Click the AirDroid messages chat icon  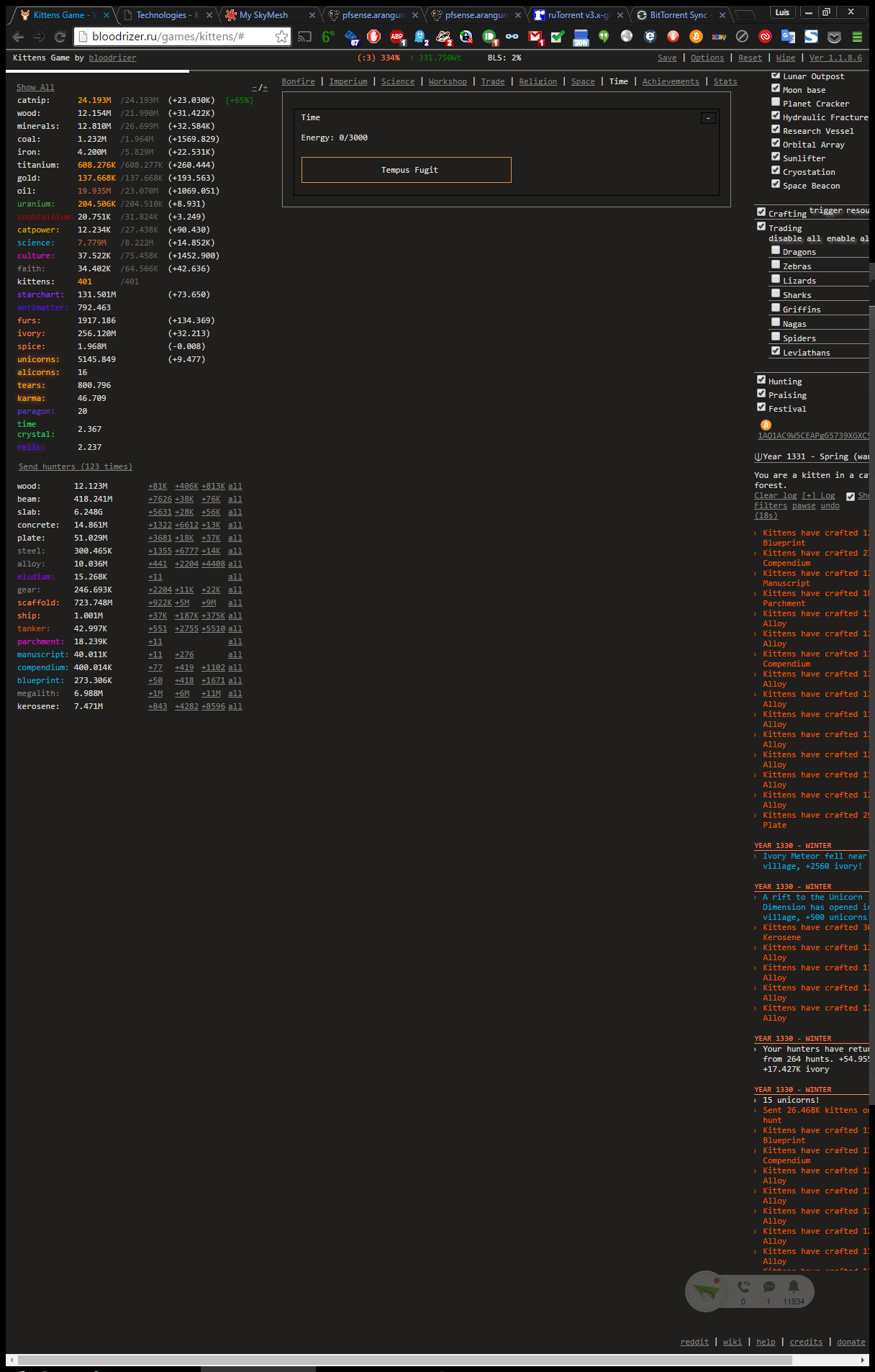[x=769, y=1287]
